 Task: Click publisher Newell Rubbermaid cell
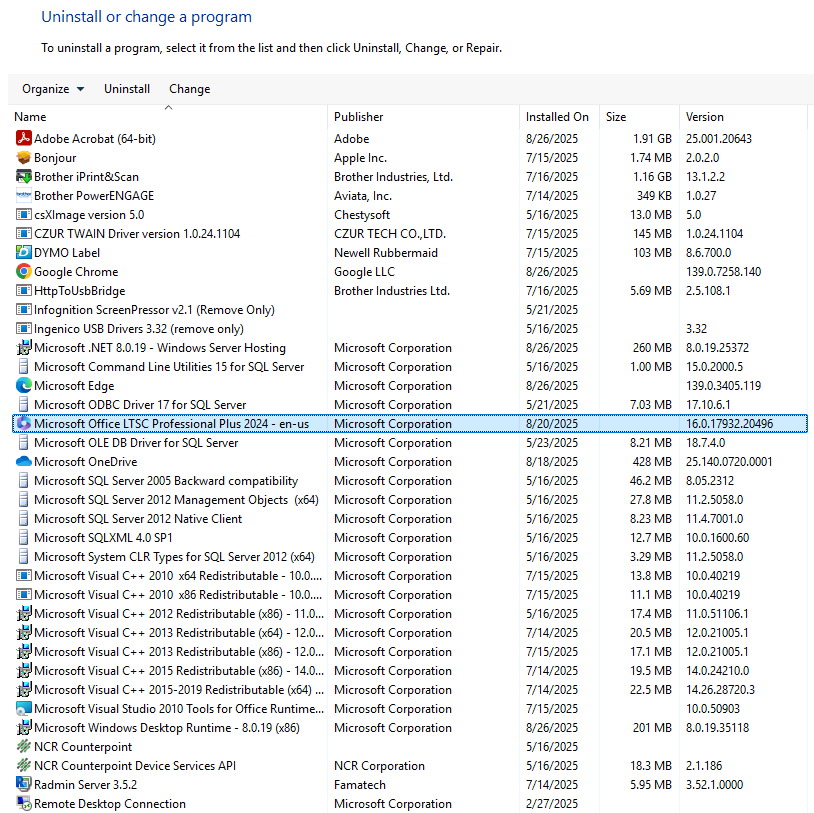pos(386,253)
